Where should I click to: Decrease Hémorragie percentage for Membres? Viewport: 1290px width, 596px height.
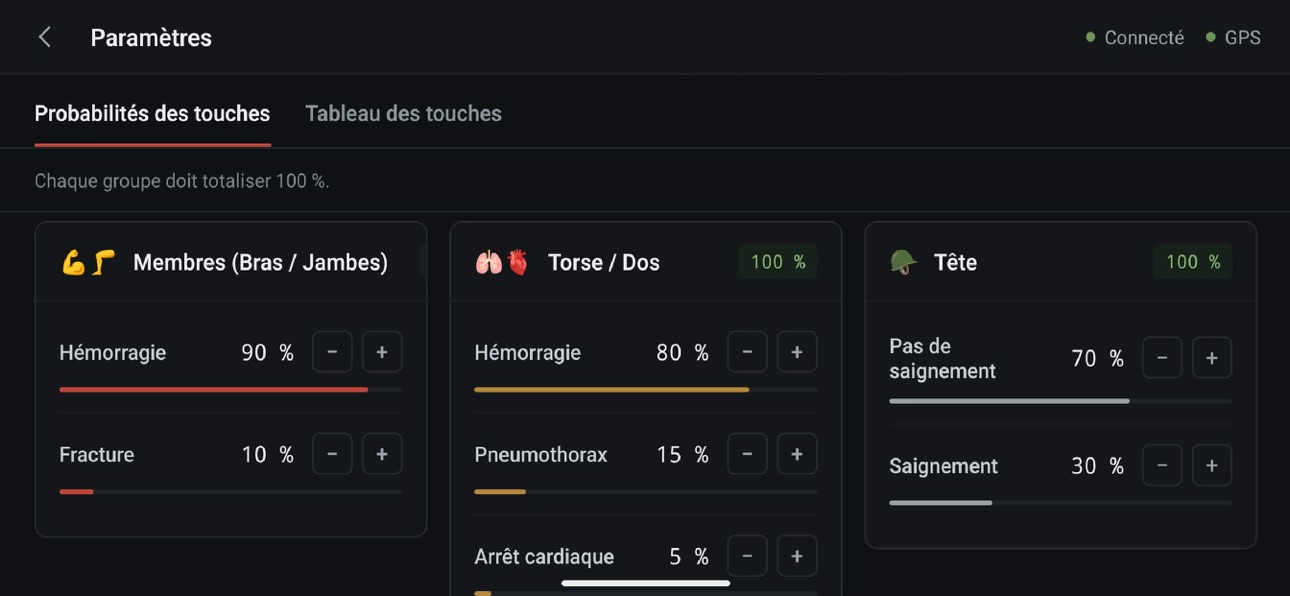[332, 352]
